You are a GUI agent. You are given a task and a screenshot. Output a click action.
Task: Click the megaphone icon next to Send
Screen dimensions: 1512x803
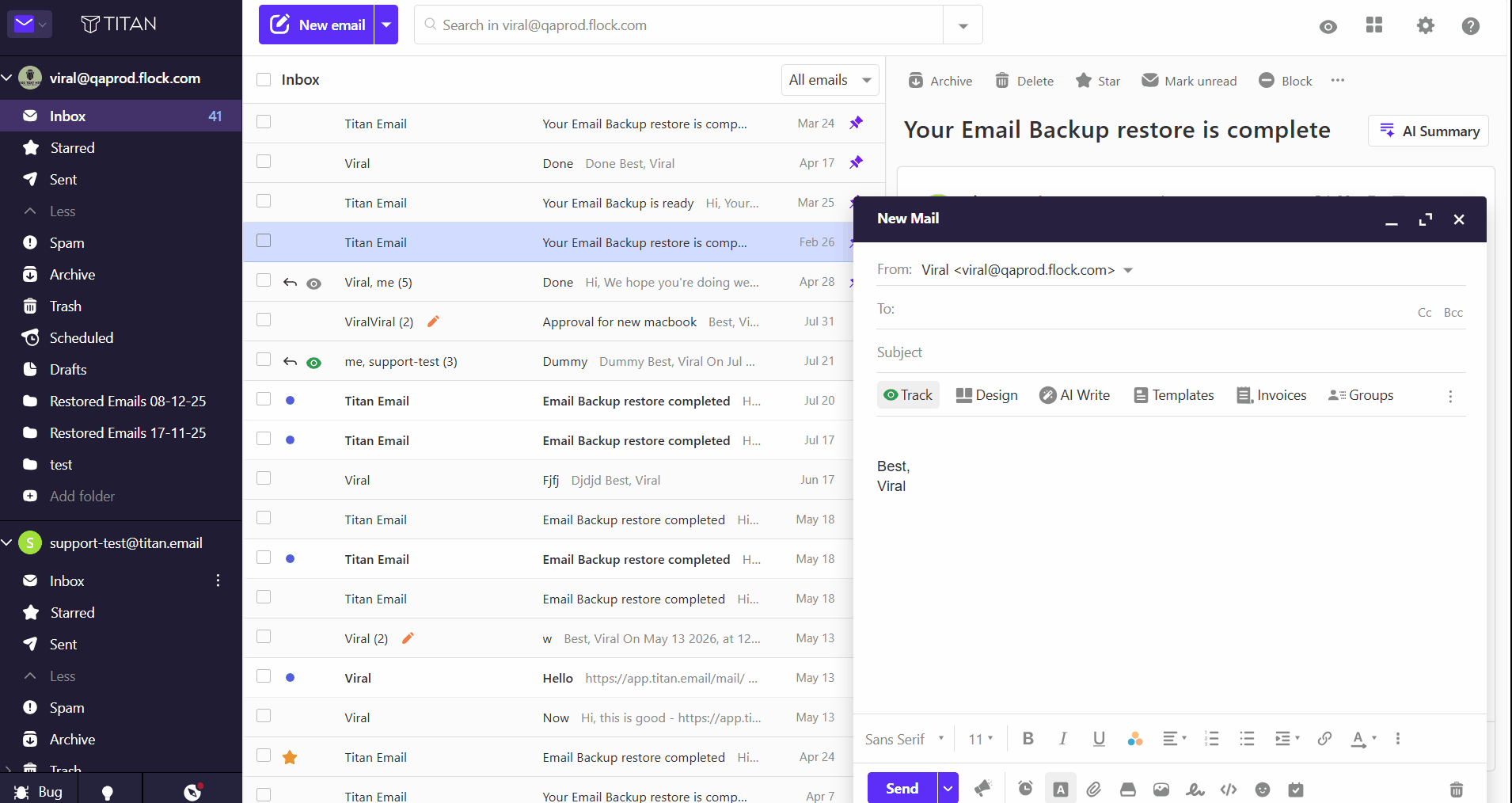tap(983, 788)
